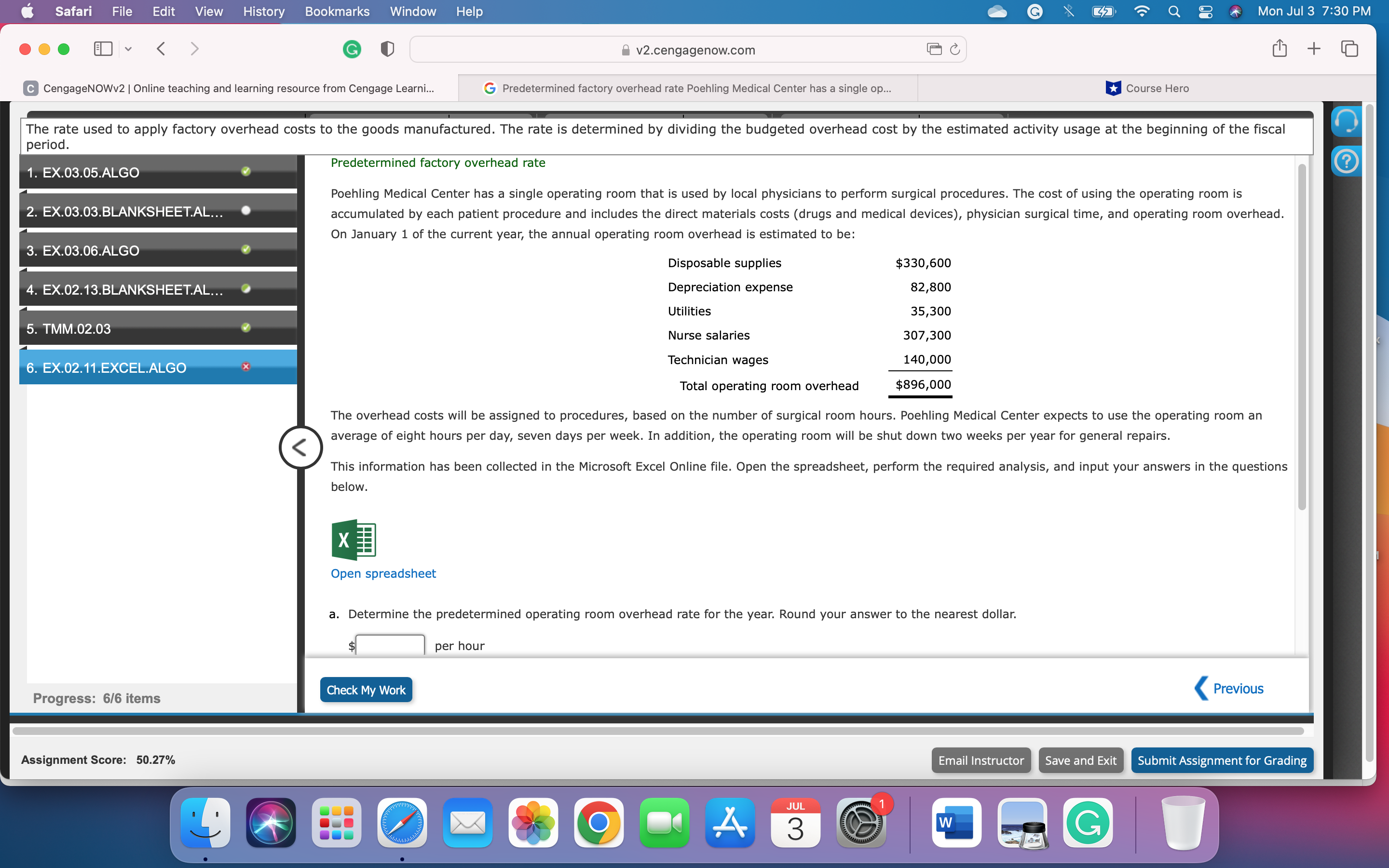This screenshot has height=868, width=1389.
Task: Launch Google Chrome from the Dock
Action: [598, 823]
